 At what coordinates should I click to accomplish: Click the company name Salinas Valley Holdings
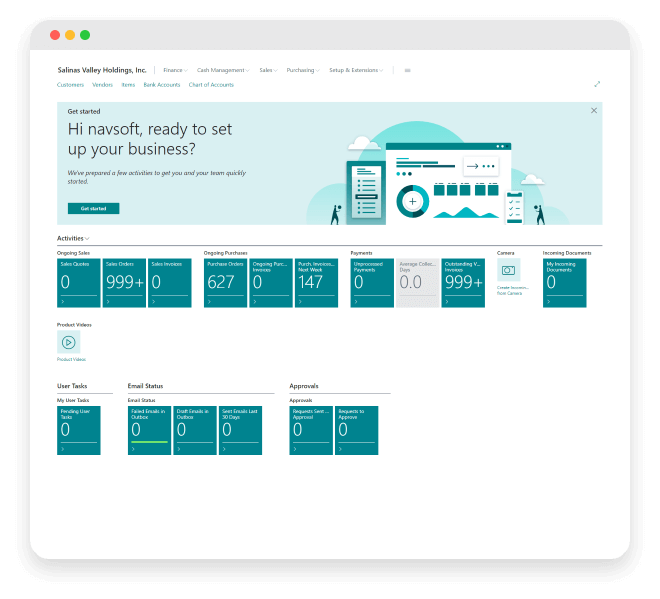click(102, 70)
